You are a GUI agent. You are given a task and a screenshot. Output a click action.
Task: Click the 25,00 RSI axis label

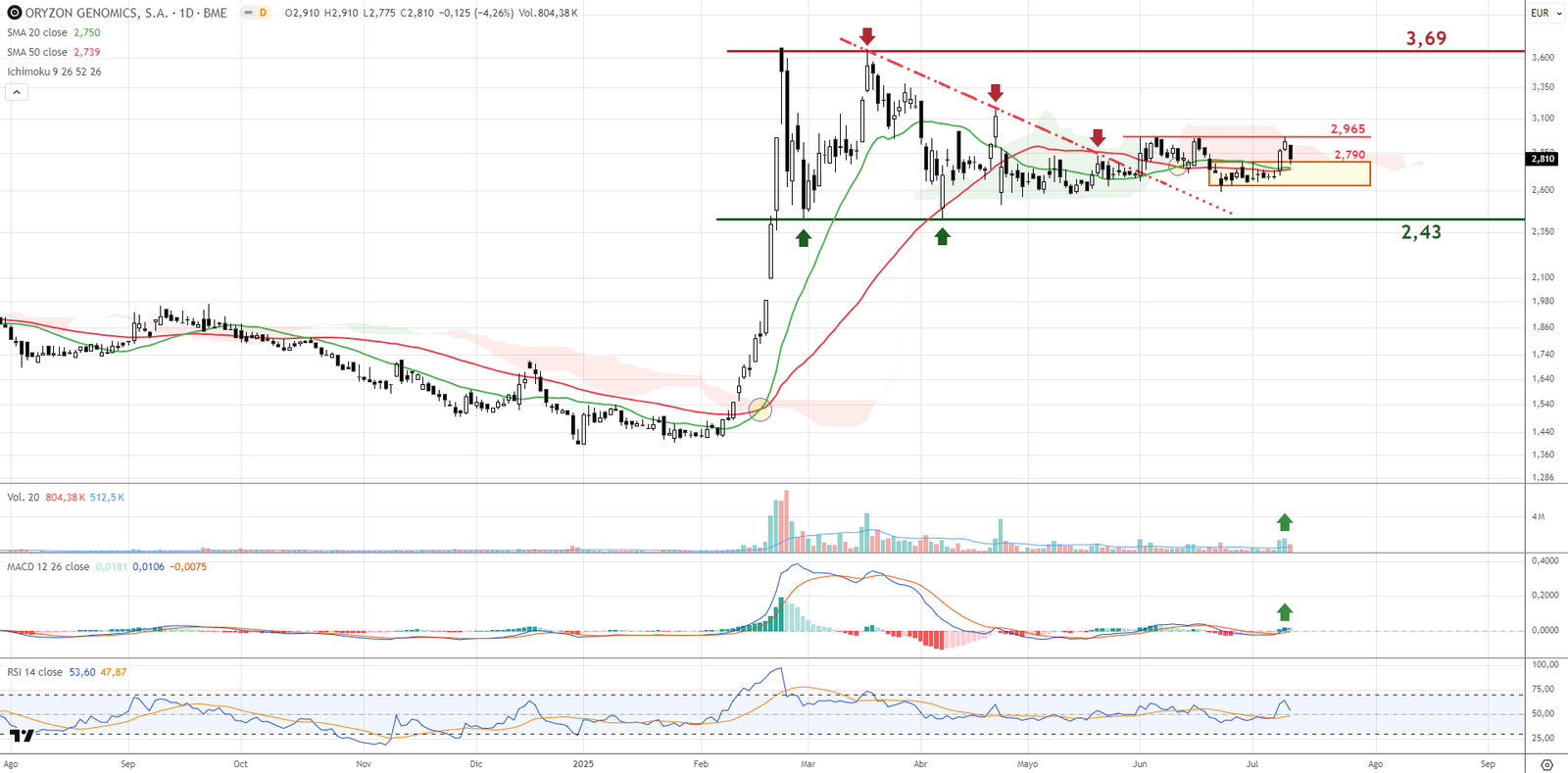[1543, 738]
